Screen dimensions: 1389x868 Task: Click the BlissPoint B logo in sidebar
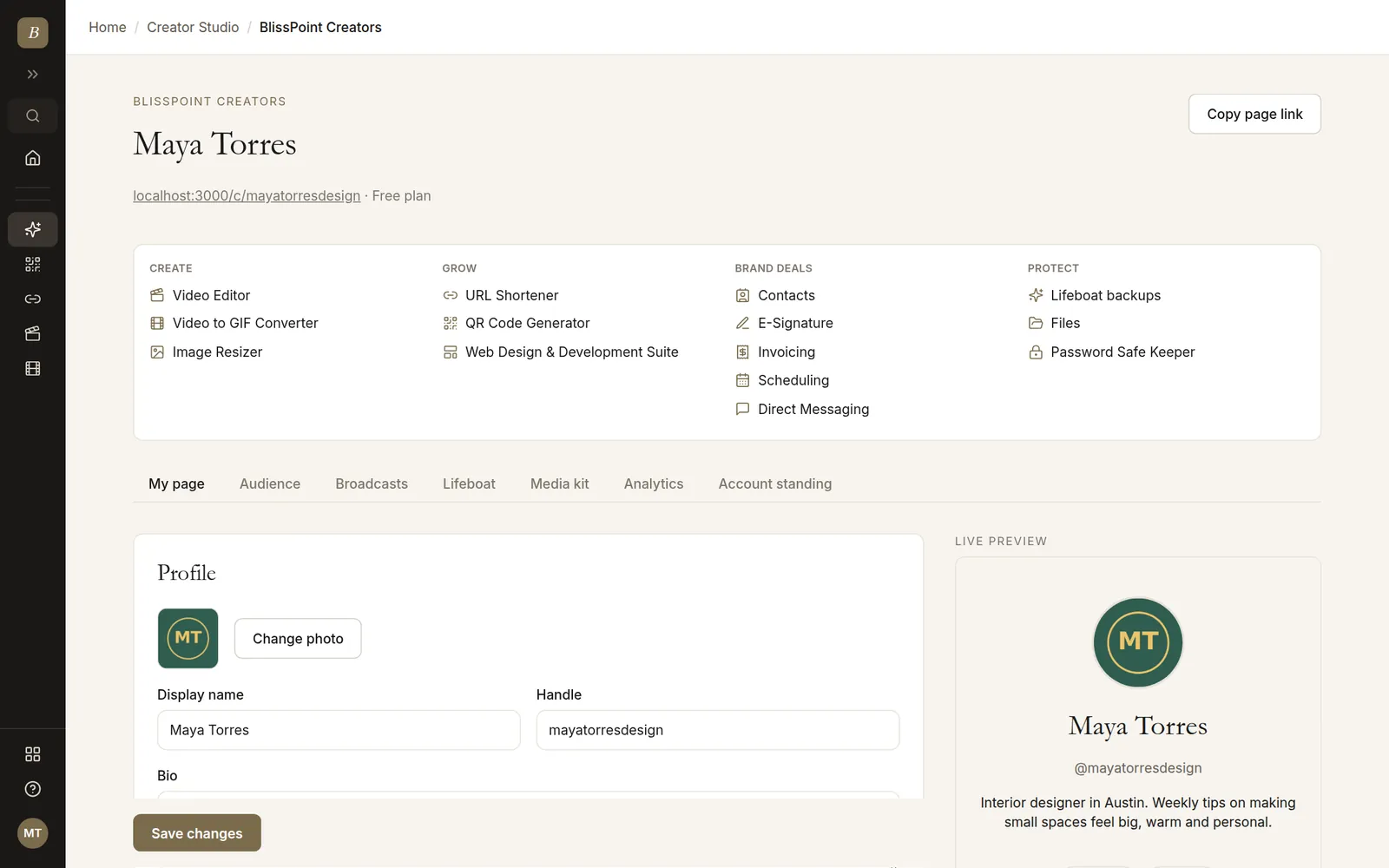(33, 33)
